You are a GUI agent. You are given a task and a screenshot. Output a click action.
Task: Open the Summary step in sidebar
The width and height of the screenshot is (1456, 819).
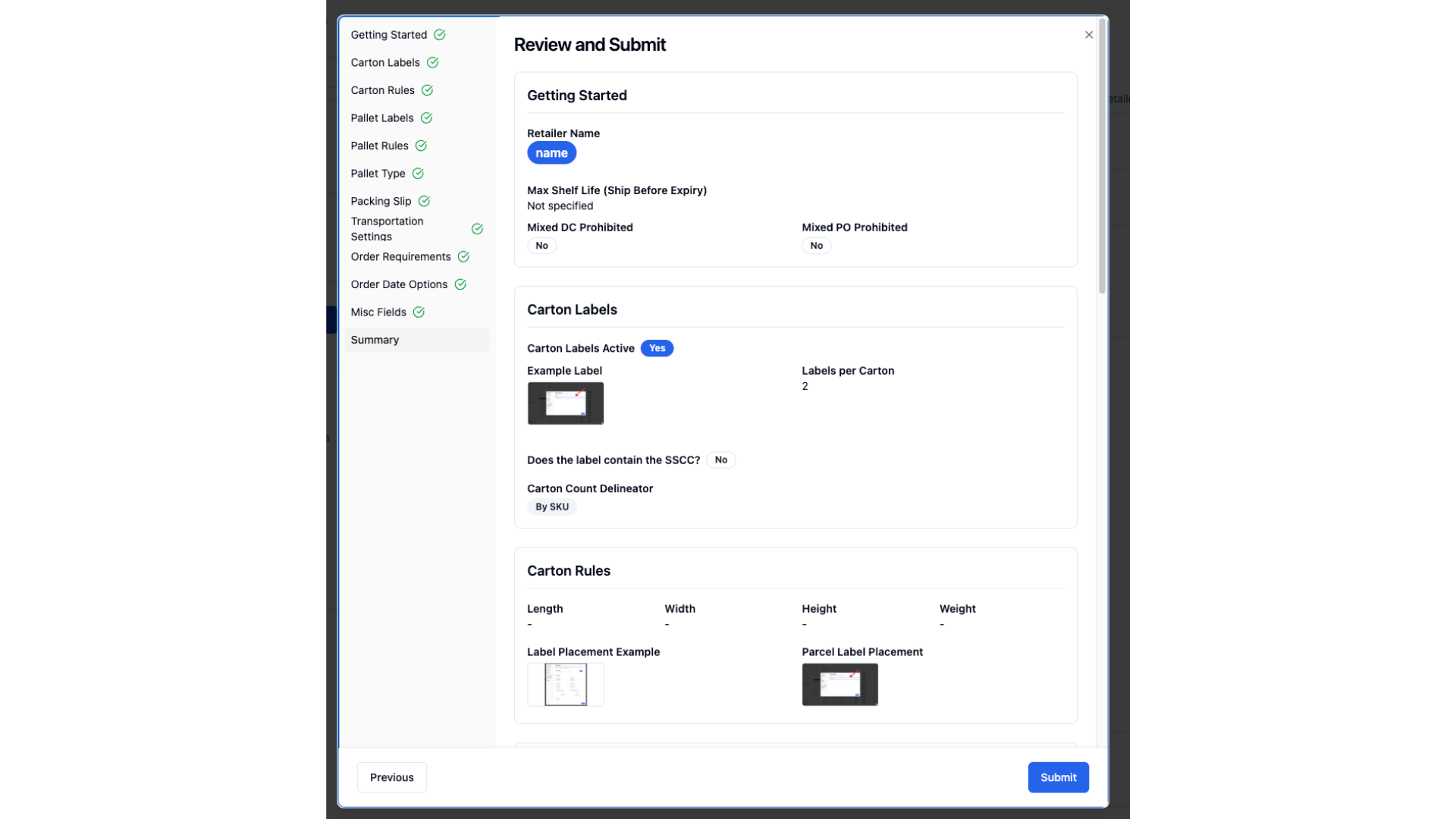tap(416, 340)
